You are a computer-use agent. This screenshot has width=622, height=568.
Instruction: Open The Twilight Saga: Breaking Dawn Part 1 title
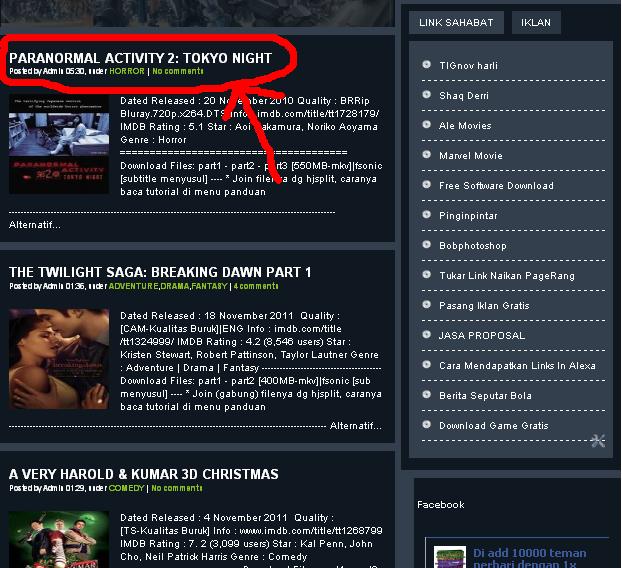tap(160, 272)
